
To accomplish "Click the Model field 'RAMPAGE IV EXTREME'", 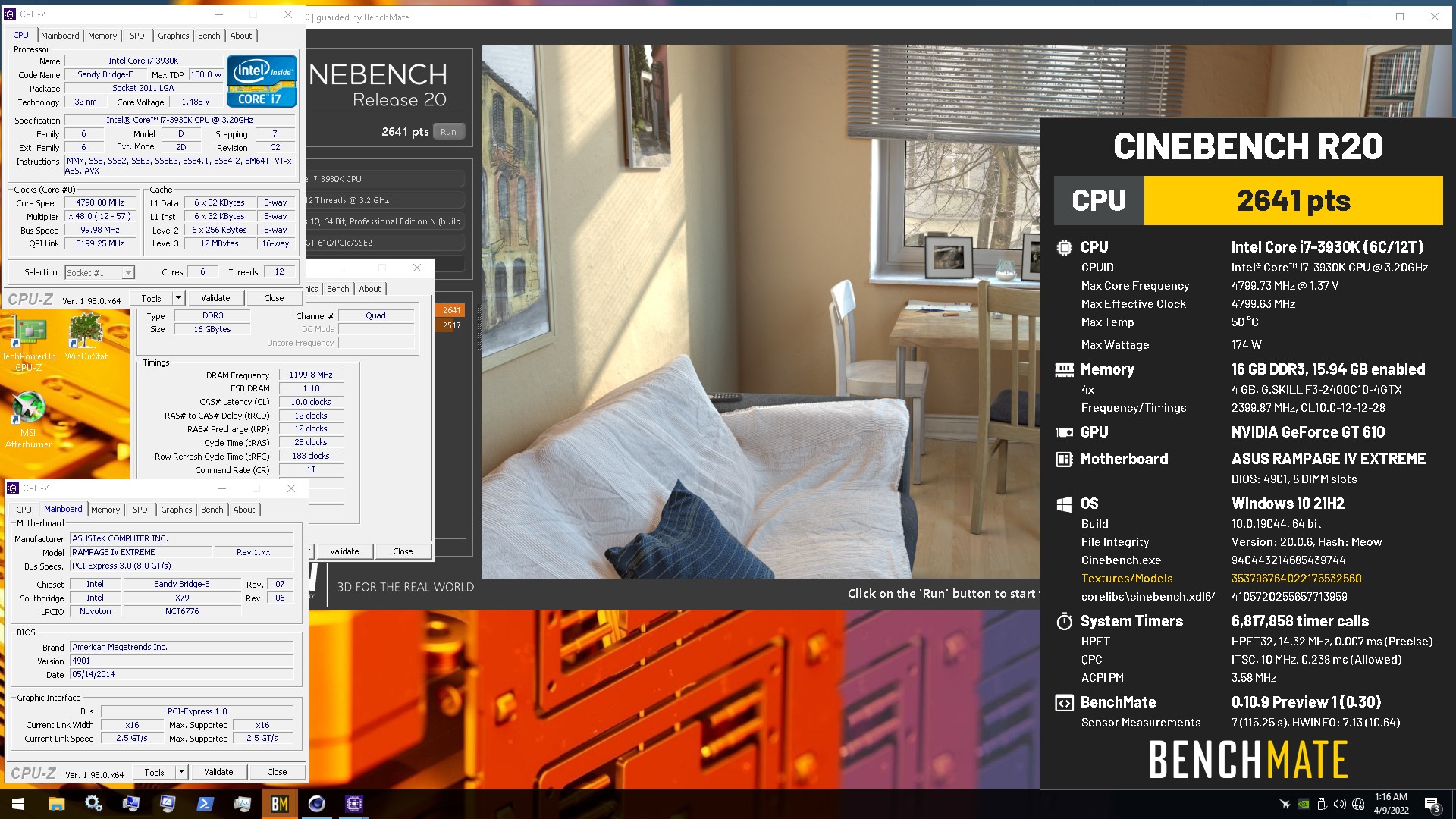I will click(x=140, y=552).
